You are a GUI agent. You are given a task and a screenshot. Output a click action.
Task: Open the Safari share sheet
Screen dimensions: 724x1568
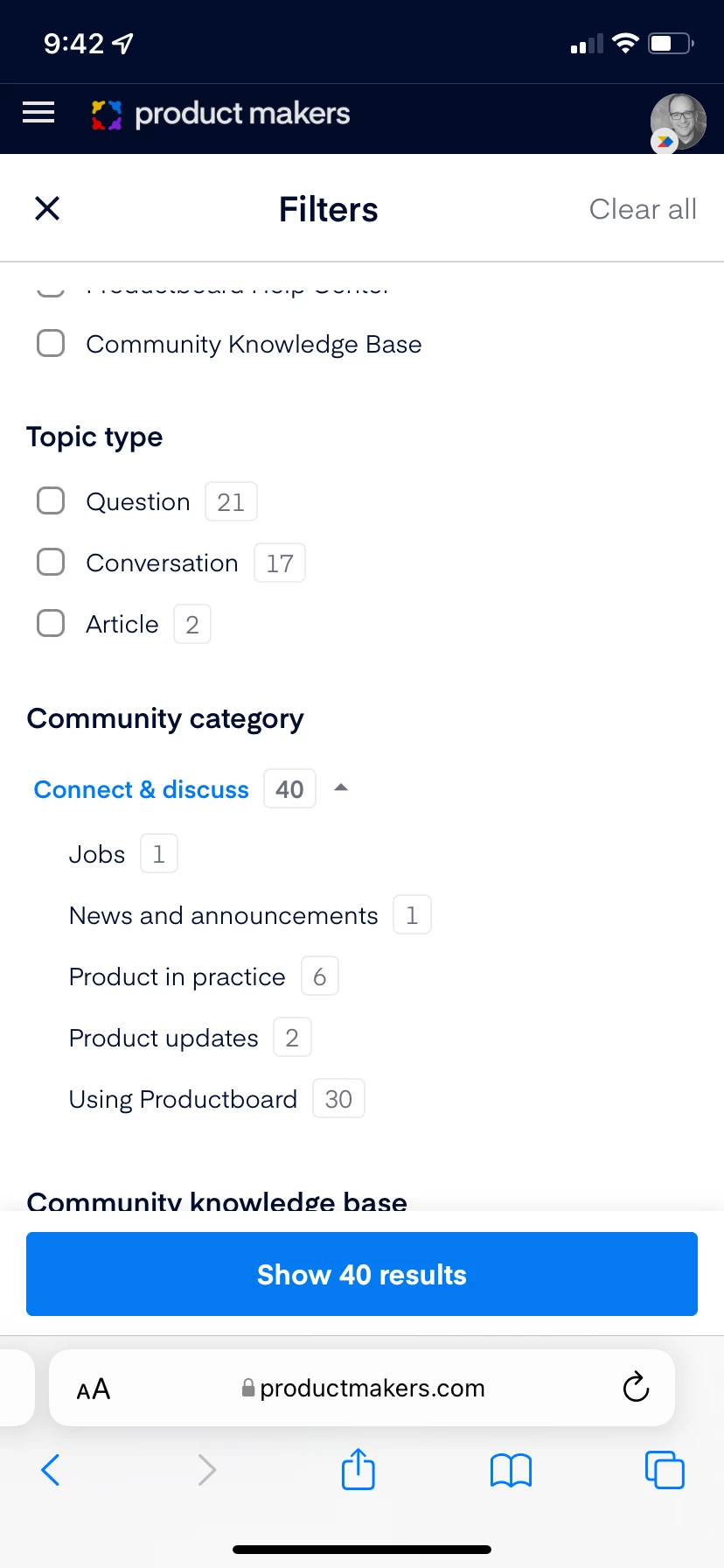(359, 1469)
